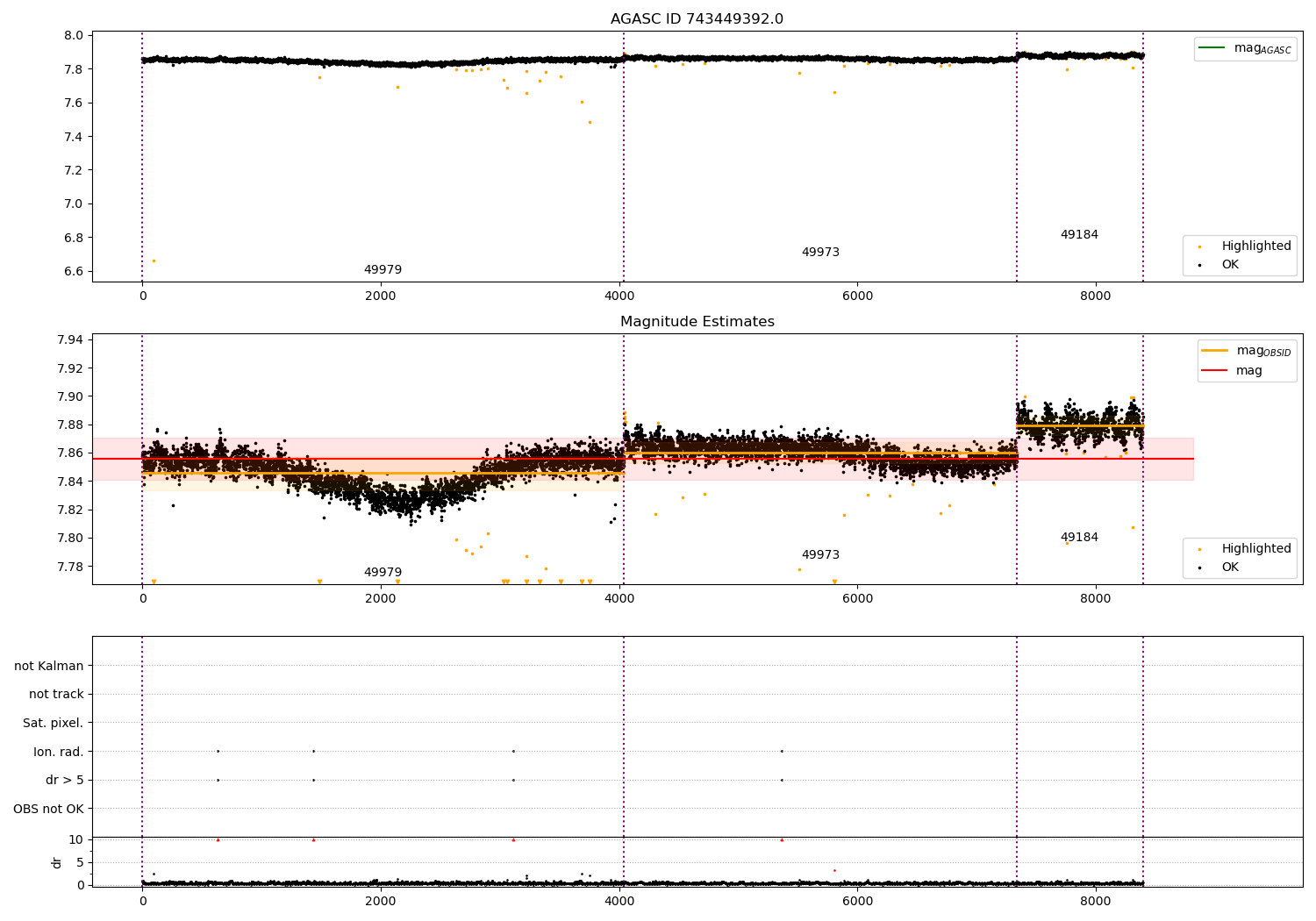
Task: Click the 49184 annotation in top plot
Action: click(1079, 235)
